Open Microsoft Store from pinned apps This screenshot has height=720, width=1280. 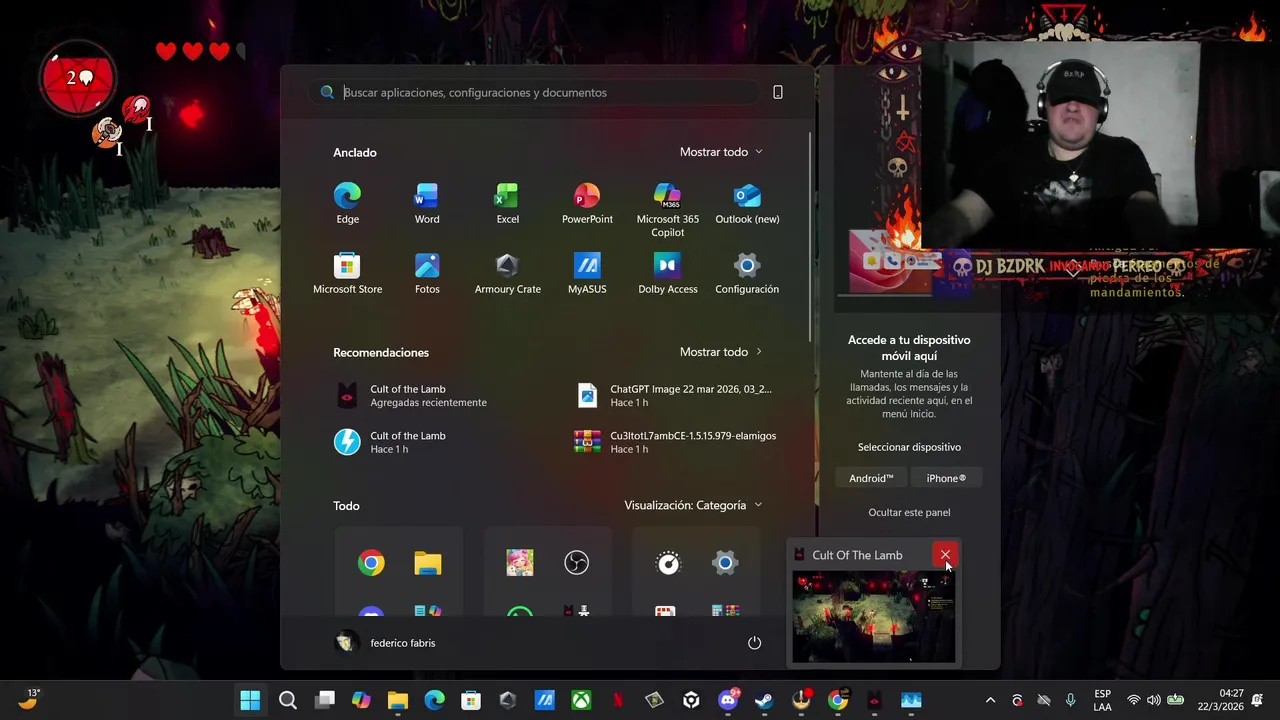[x=347, y=274]
